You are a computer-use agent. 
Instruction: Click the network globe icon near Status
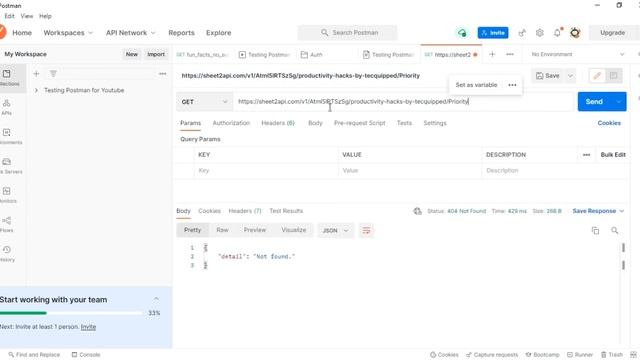pos(417,211)
